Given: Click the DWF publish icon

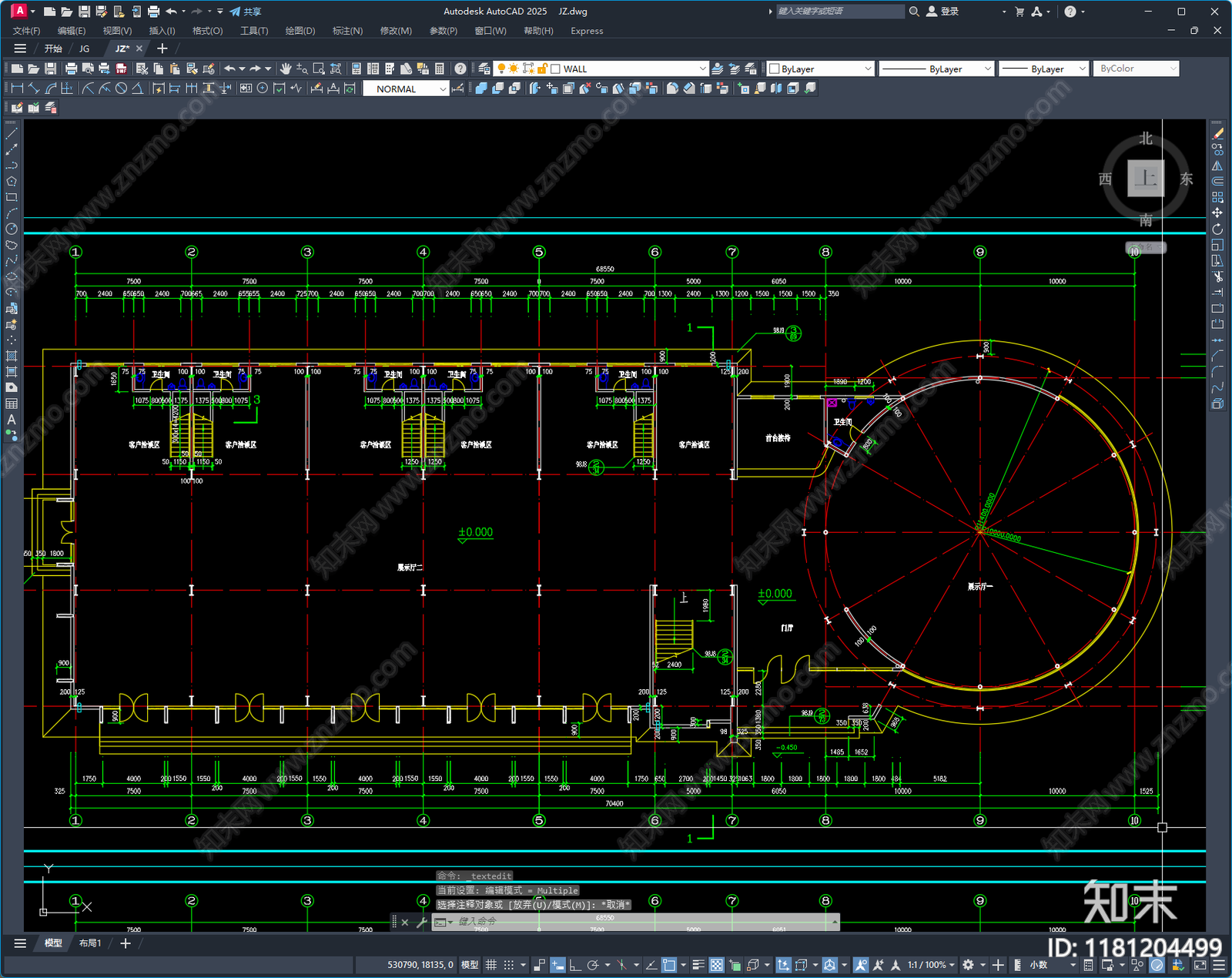Looking at the screenshot, I should tap(121, 69).
